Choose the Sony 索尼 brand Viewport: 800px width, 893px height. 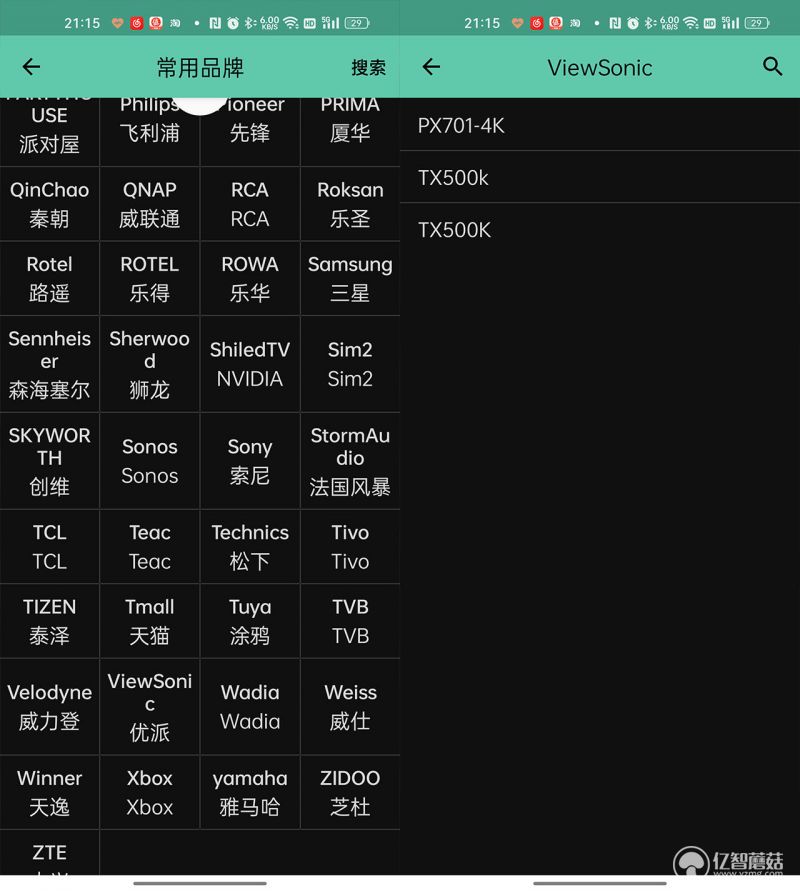coord(250,461)
